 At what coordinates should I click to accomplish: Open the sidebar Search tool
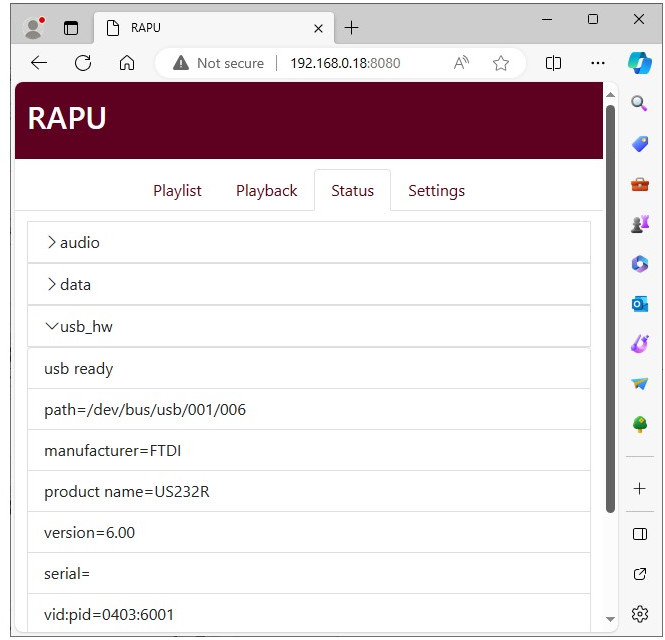(x=639, y=103)
